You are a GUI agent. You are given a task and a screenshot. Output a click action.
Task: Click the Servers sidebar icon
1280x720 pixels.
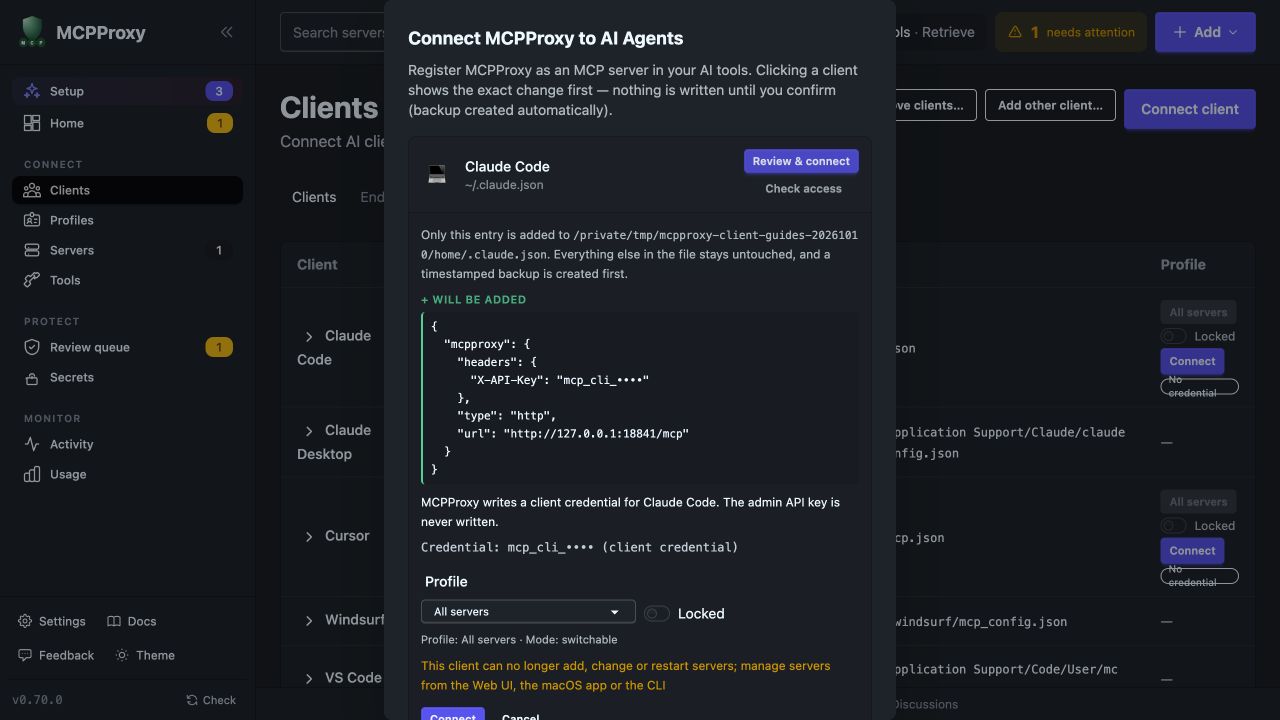point(32,250)
